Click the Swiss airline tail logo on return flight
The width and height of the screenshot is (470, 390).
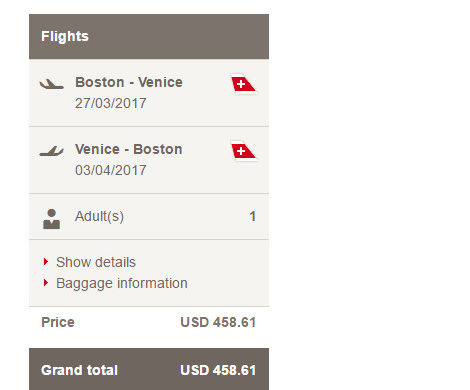tap(244, 151)
